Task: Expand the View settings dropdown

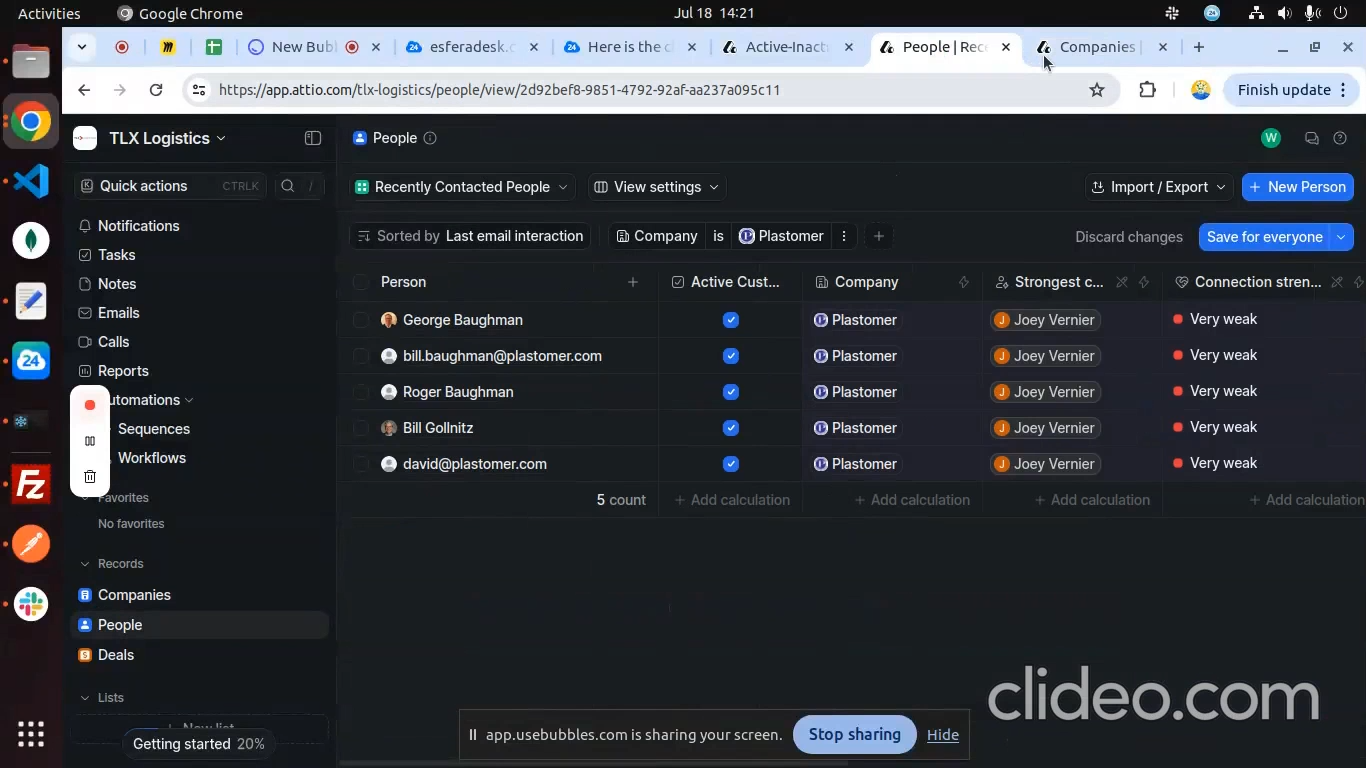Action: [656, 187]
